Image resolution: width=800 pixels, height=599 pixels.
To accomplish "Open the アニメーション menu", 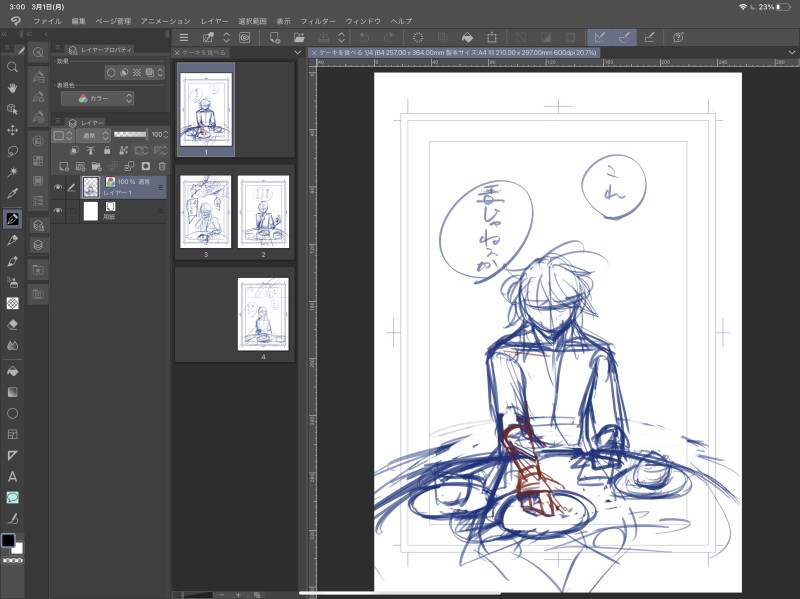I will click(x=165, y=21).
